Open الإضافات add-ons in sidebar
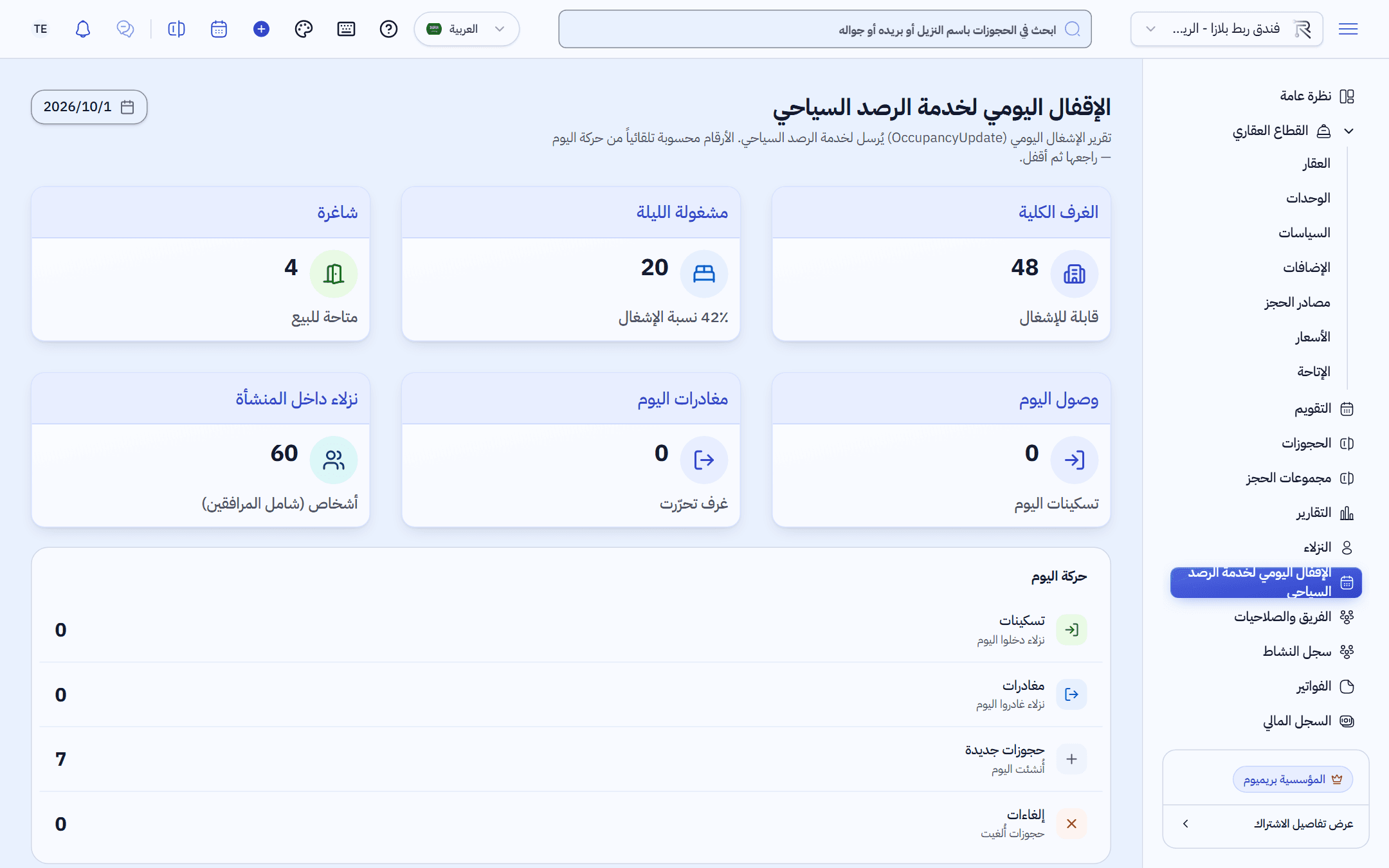1389x868 pixels. coord(1307,267)
